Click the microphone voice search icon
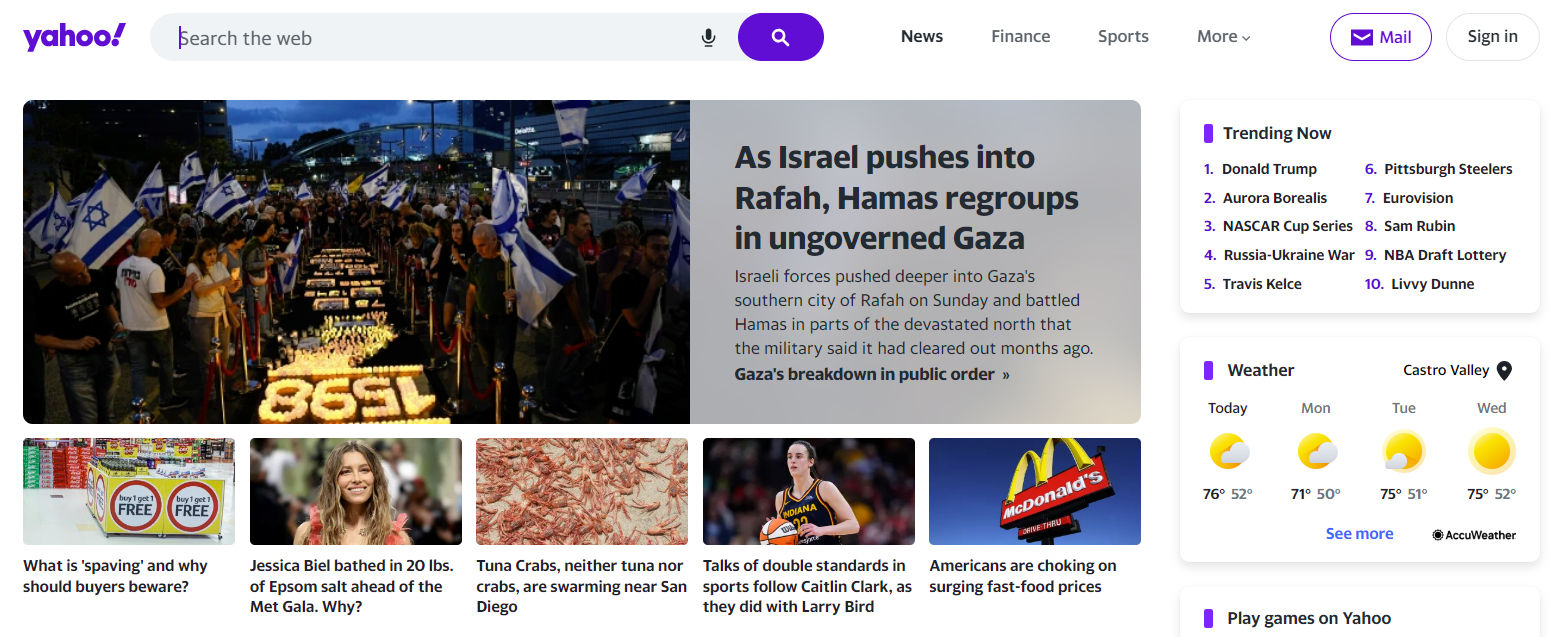This screenshot has height=637, width=1553. tap(708, 38)
